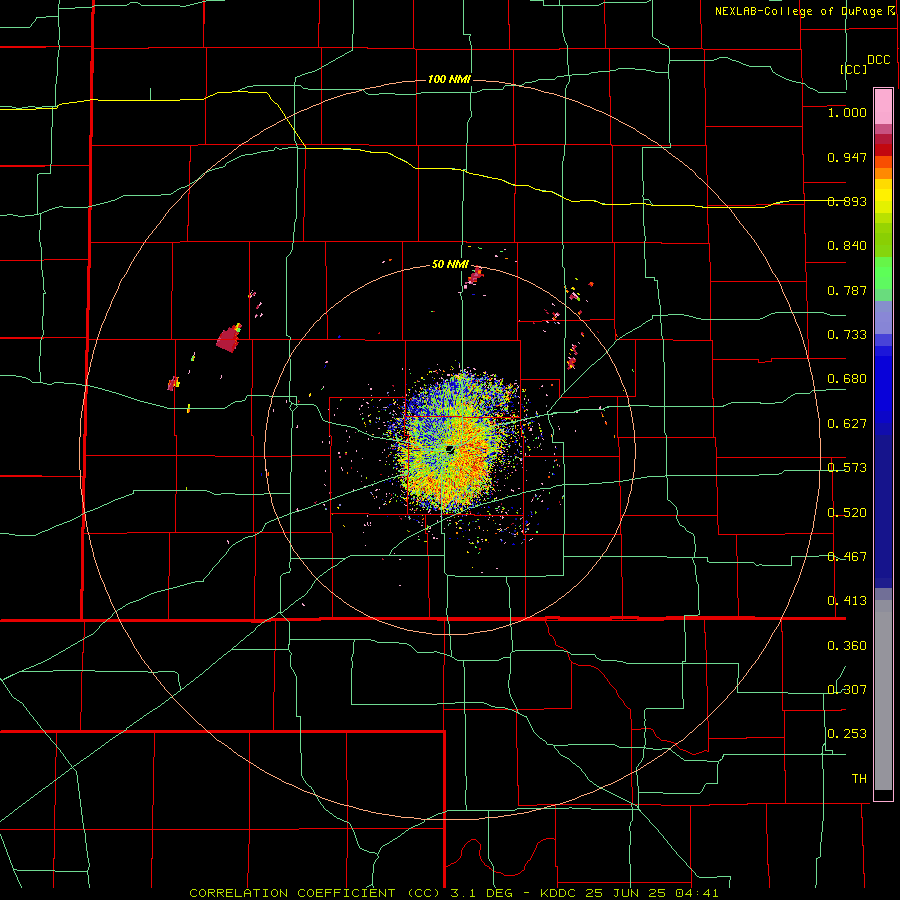
Task: Click the 0.307 value on color scale
Action: (847, 690)
